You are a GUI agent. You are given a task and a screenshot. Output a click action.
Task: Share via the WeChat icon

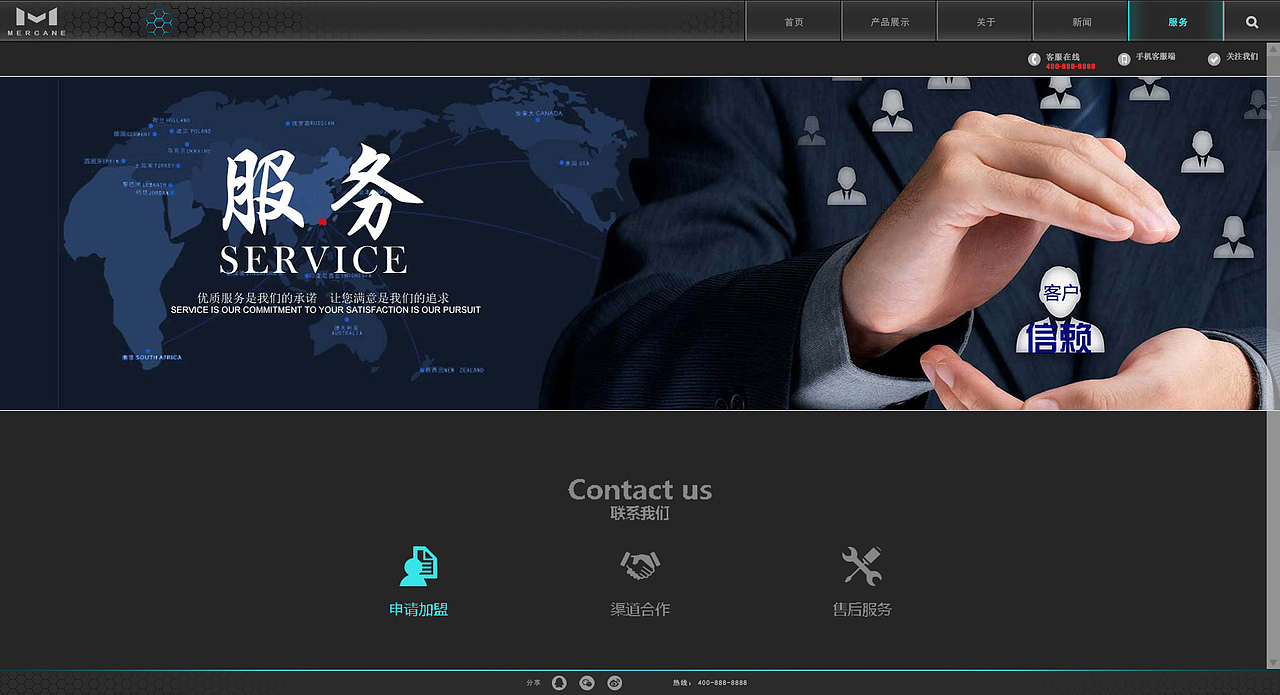[587, 683]
